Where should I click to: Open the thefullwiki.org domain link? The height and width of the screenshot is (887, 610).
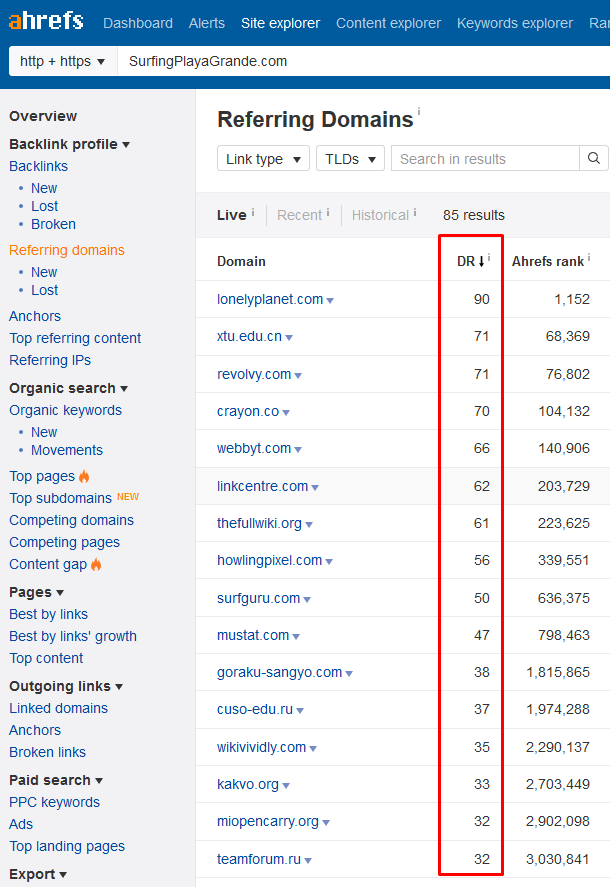pyautogui.click(x=259, y=523)
